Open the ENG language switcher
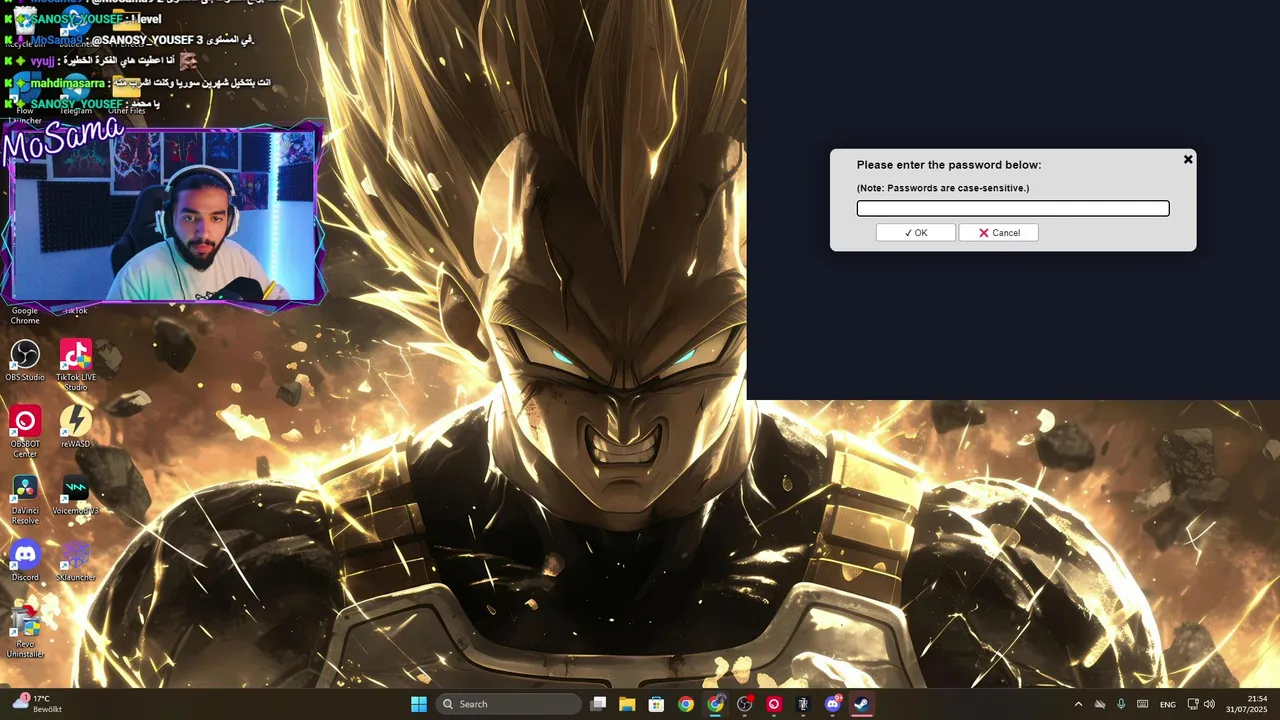This screenshot has height=720, width=1280. click(1168, 704)
